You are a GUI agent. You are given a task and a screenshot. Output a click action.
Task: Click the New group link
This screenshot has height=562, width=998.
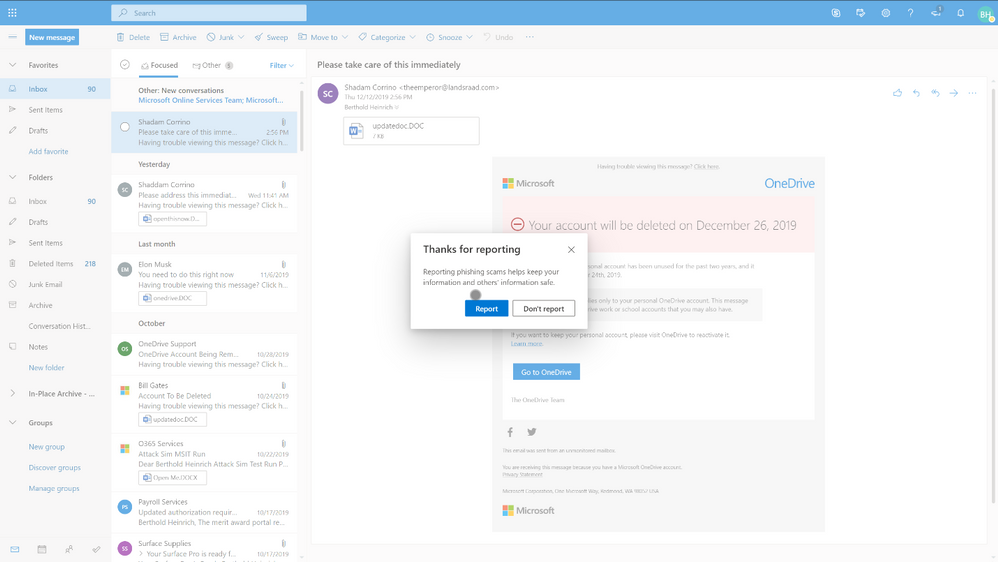46,447
